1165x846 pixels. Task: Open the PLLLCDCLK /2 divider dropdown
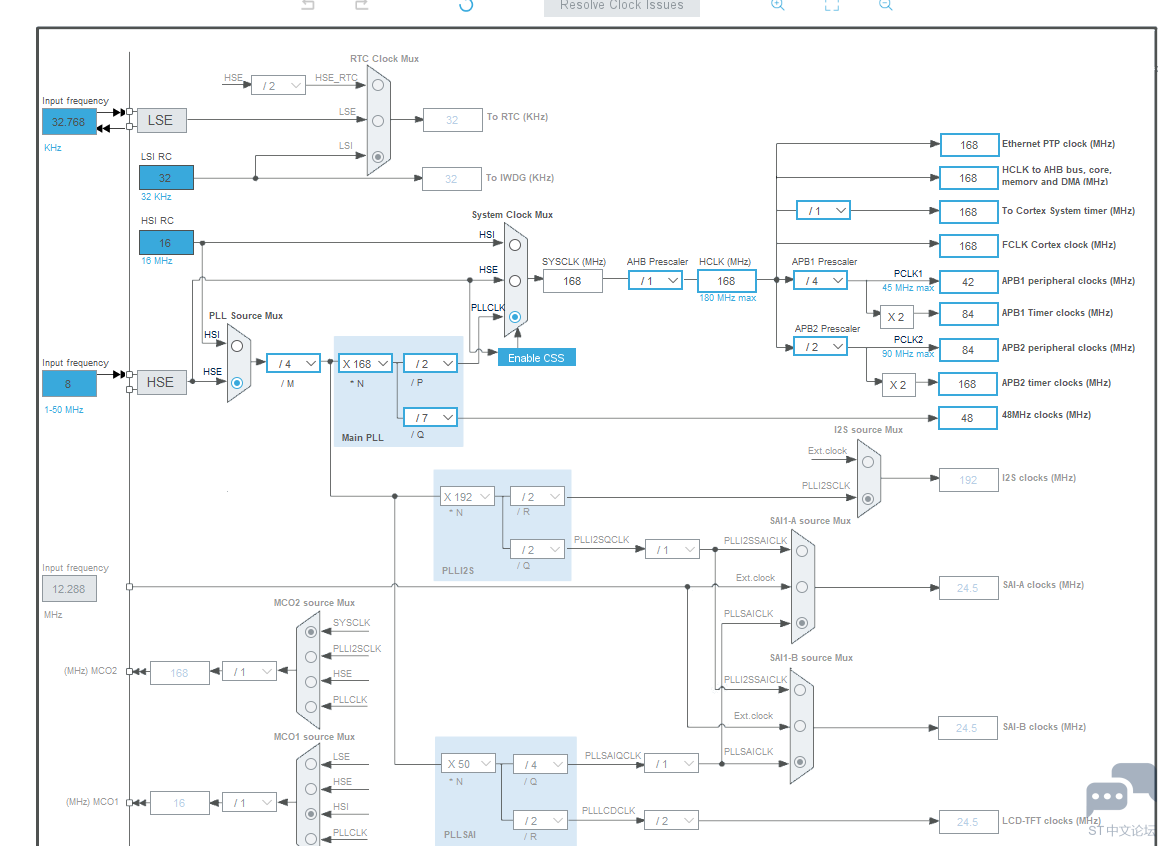(x=672, y=821)
